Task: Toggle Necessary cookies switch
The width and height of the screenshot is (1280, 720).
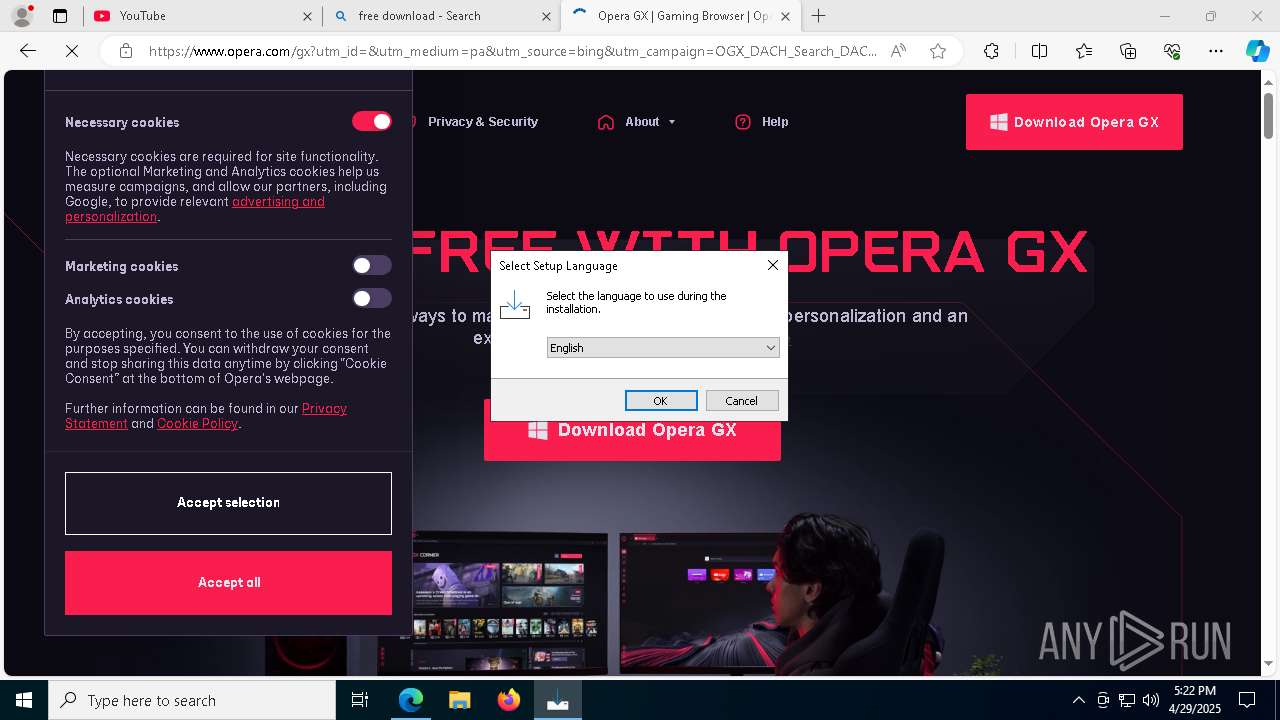Action: click(371, 121)
